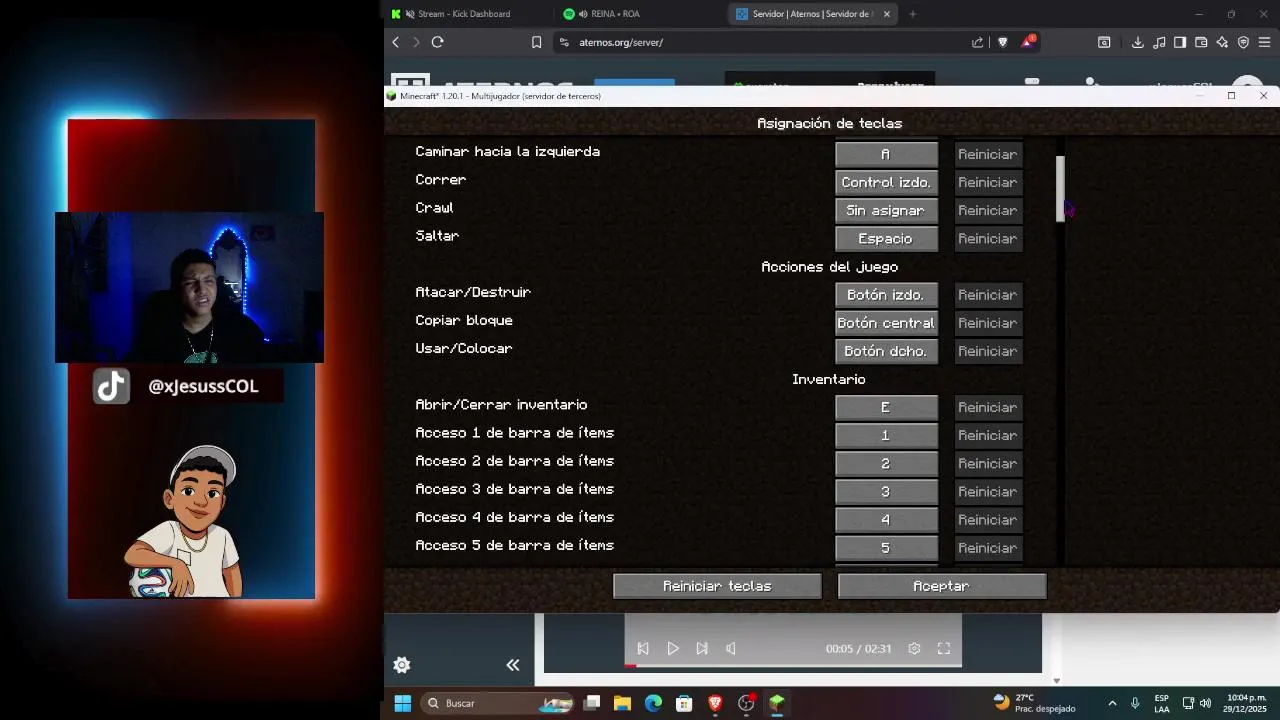
Task: Open the browser hamburger menu
Action: tap(1264, 42)
